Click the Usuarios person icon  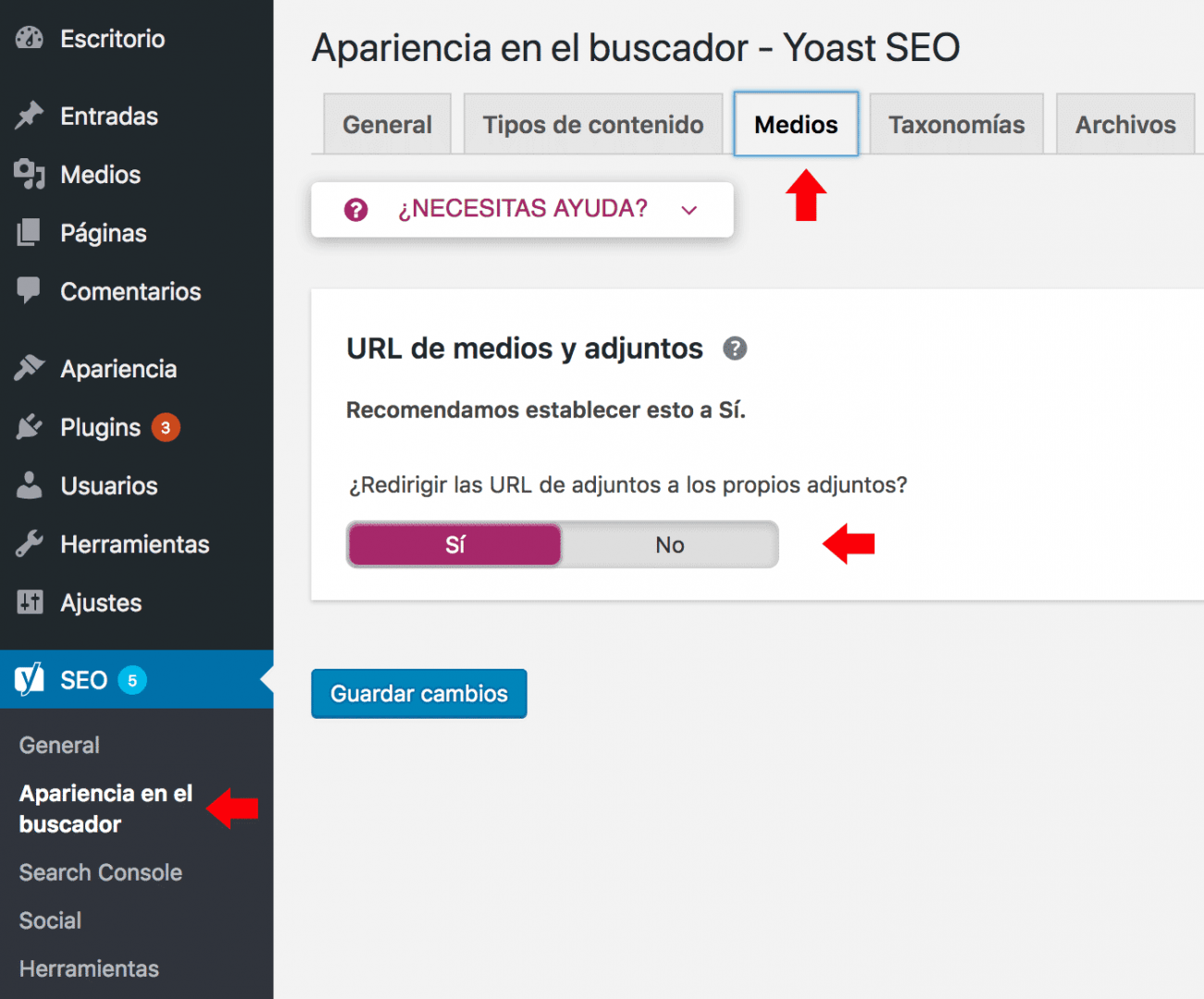coord(30,485)
